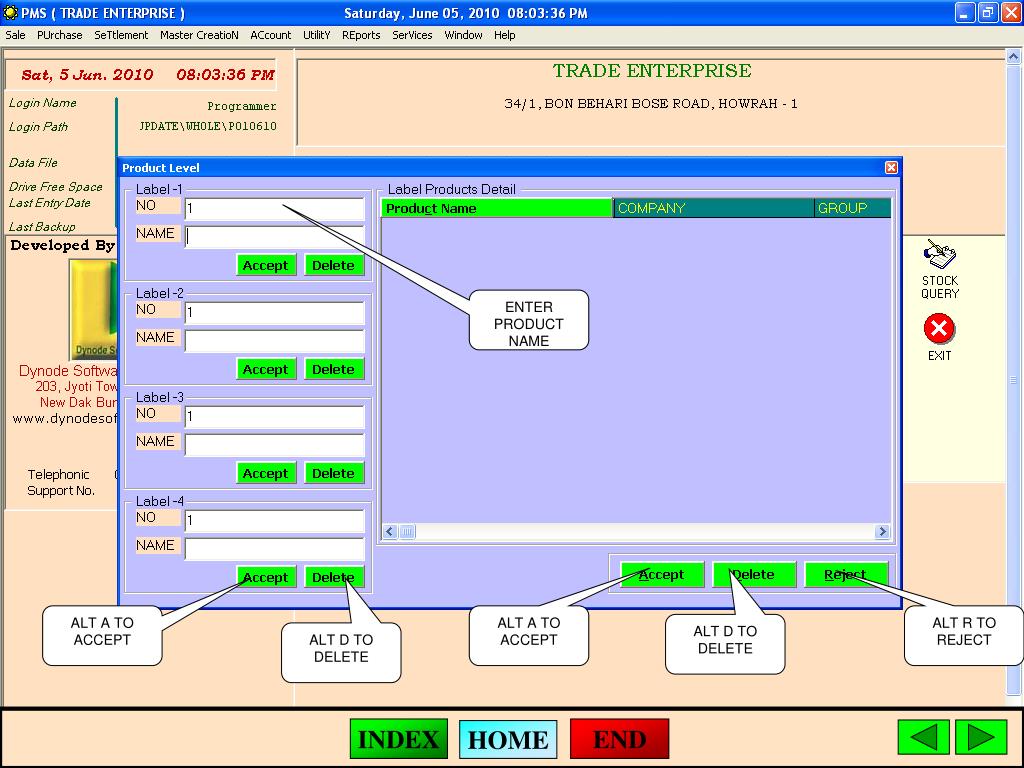Click main window scrollbar up arrow
The width and height of the screenshot is (1024, 768).
click(1014, 57)
